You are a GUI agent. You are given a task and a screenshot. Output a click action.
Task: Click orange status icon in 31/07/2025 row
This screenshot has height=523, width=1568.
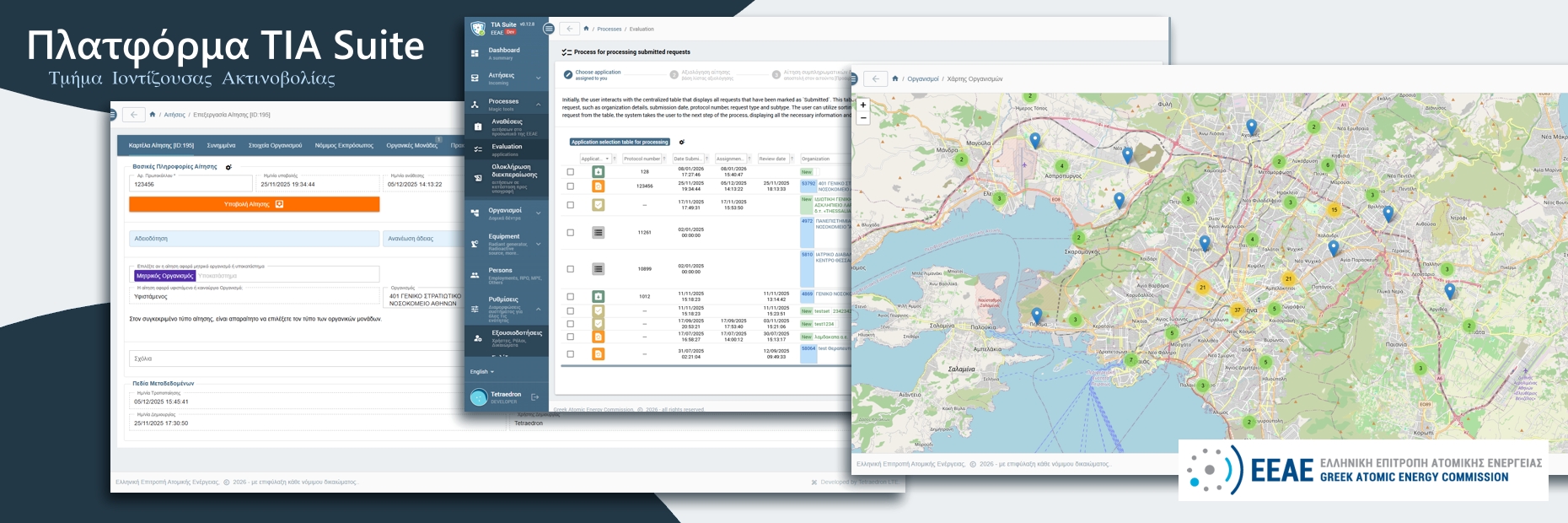point(599,354)
